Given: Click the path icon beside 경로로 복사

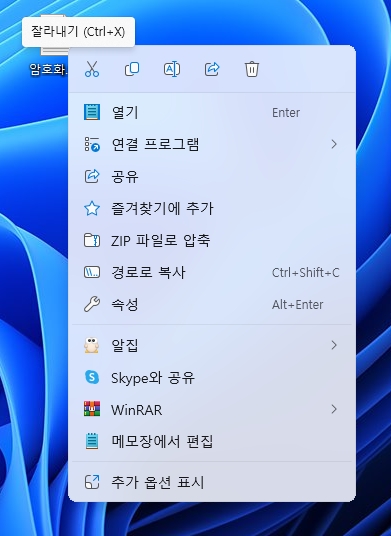Looking at the screenshot, I should pos(92,272).
